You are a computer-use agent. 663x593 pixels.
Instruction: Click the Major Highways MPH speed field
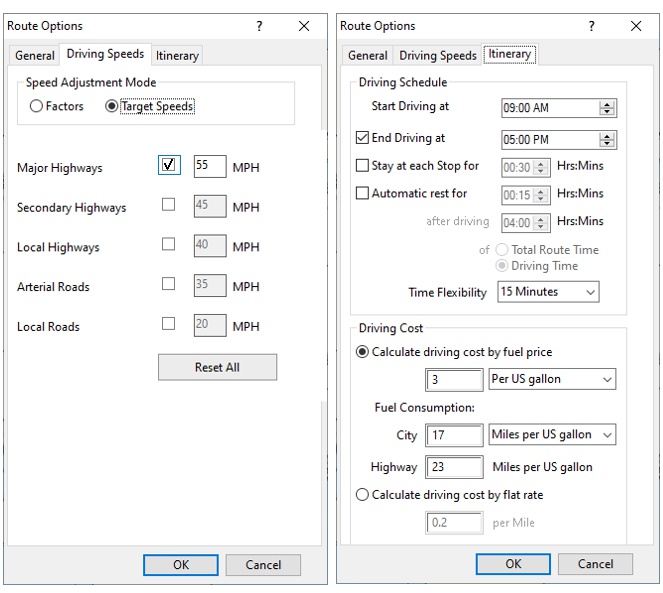coord(210,167)
